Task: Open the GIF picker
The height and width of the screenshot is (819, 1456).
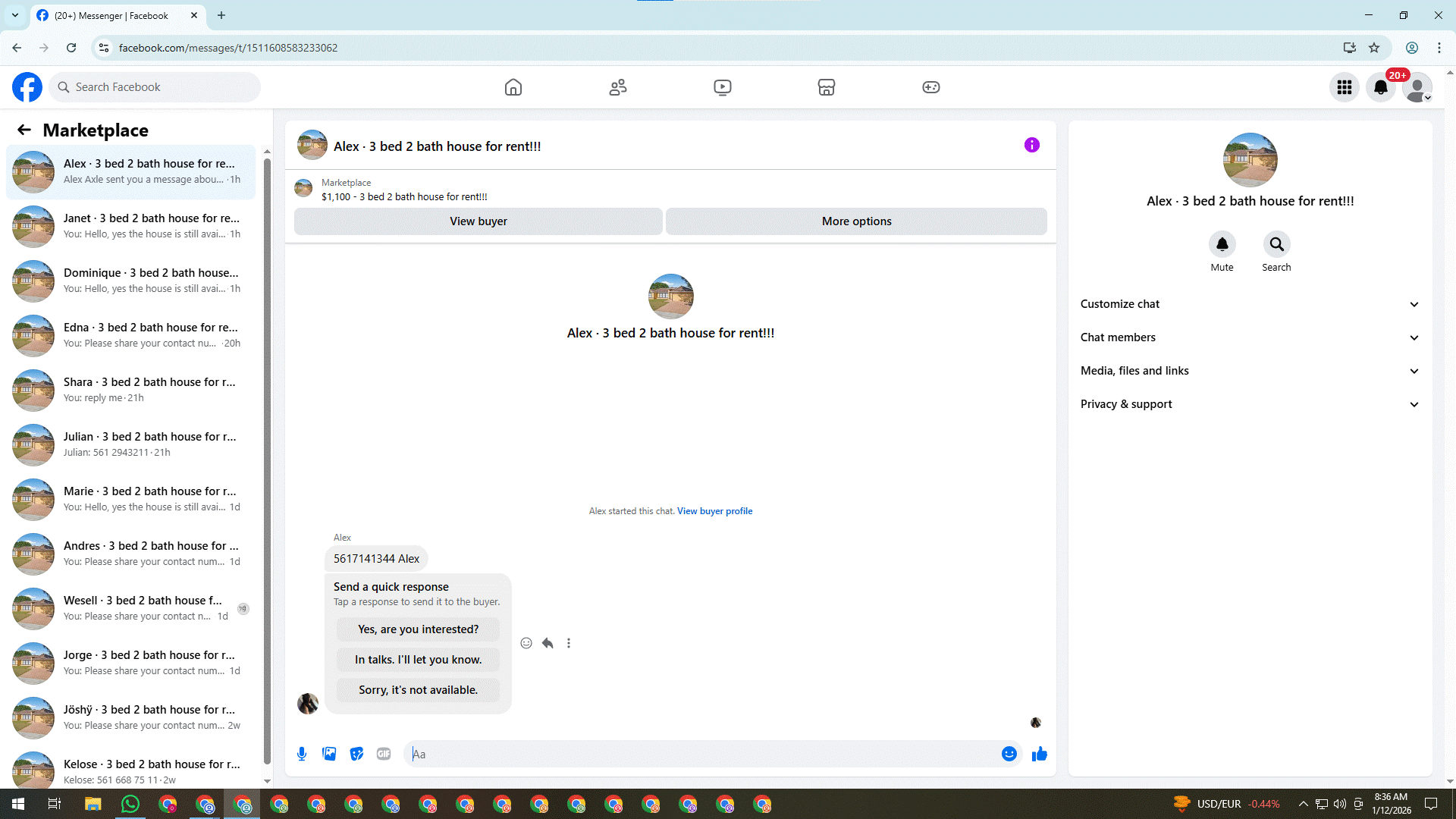Action: click(x=384, y=754)
